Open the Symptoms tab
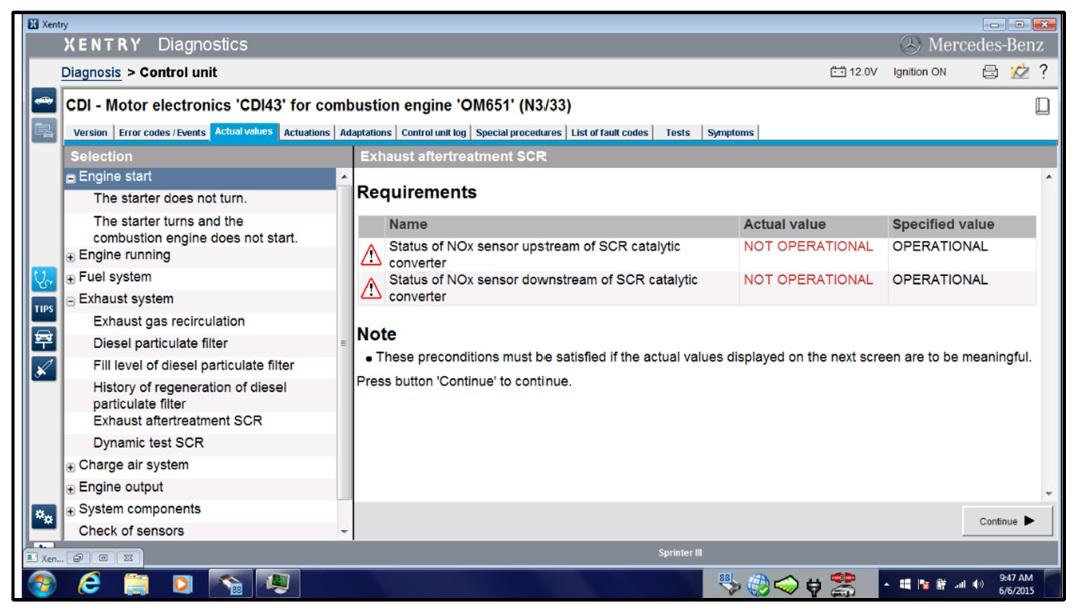Image resolution: width=1077 pixels, height=613 pixels. click(730, 133)
